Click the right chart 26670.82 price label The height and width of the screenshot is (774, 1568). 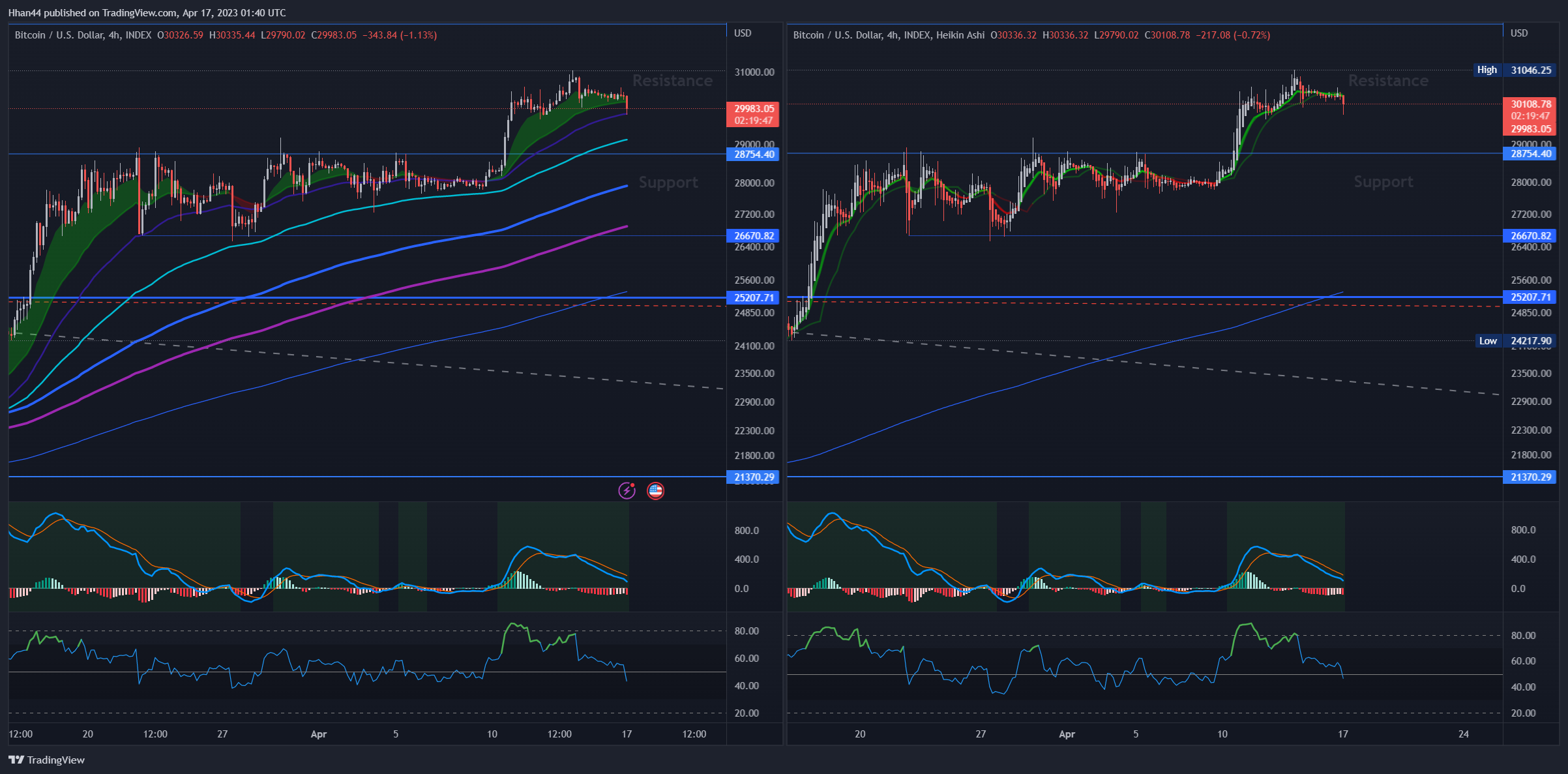1530,235
